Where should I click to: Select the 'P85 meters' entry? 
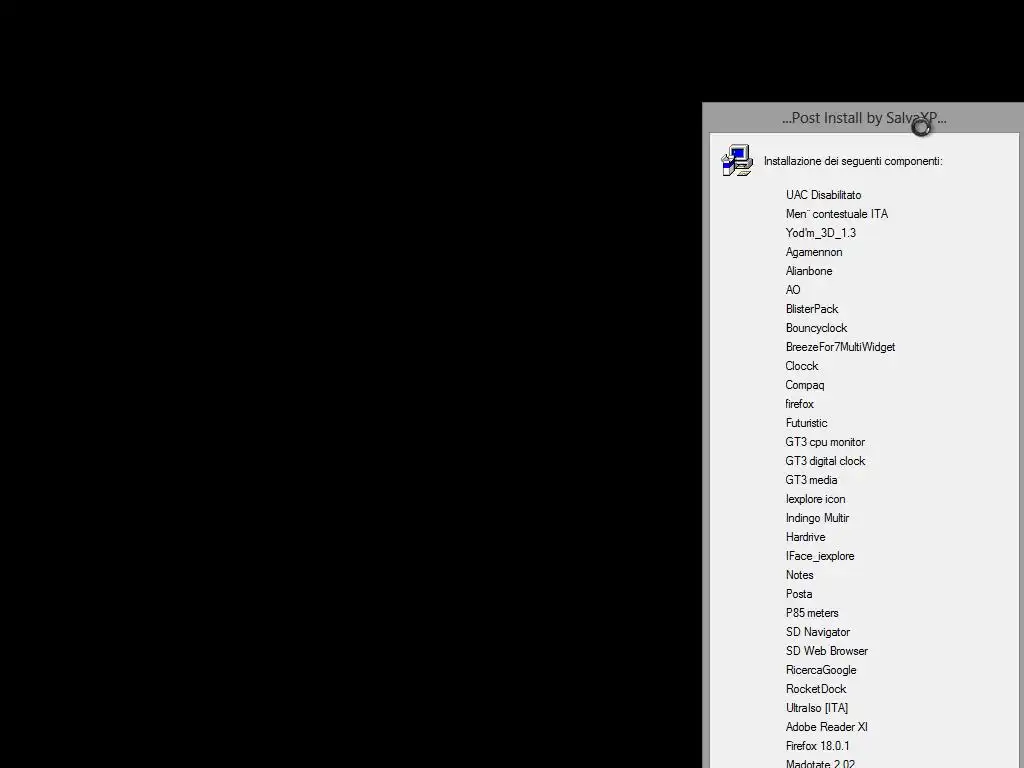[812, 613]
